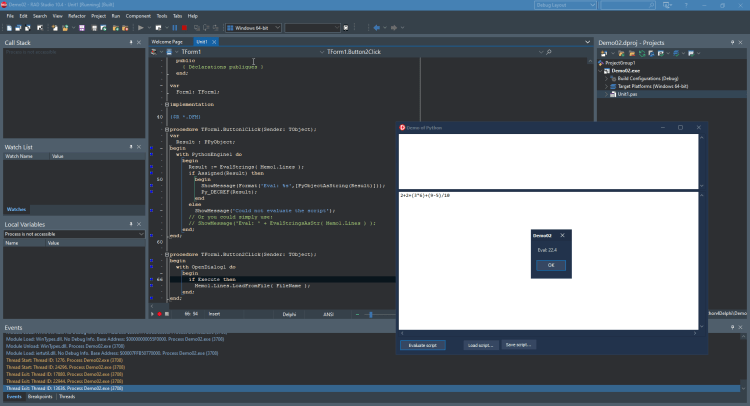Open the Debug Layout dropdown
The height and width of the screenshot is (406, 750).
click(x=565, y=5)
